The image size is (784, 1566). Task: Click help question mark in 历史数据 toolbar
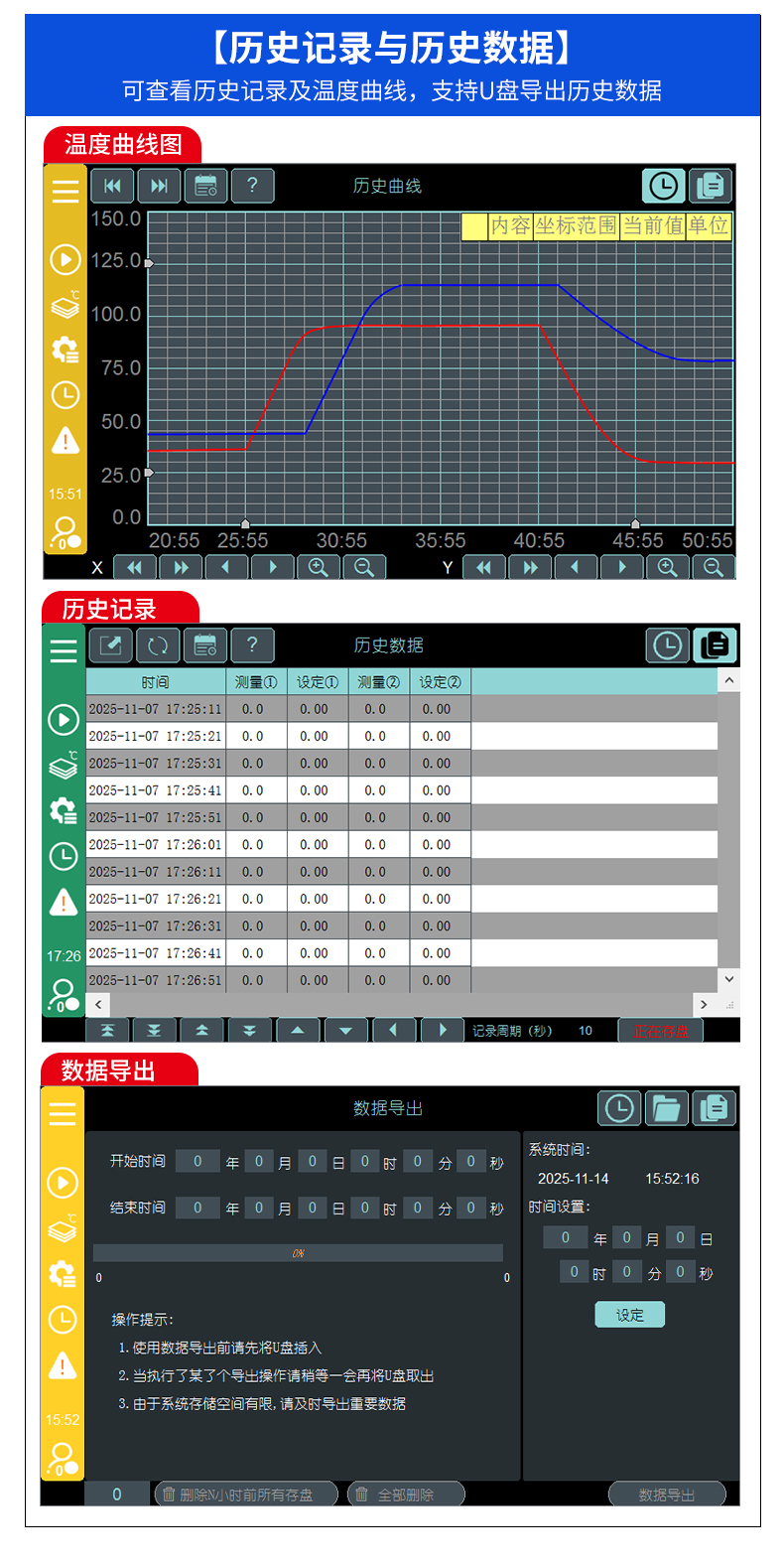pyautogui.click(x=252, y=645)
